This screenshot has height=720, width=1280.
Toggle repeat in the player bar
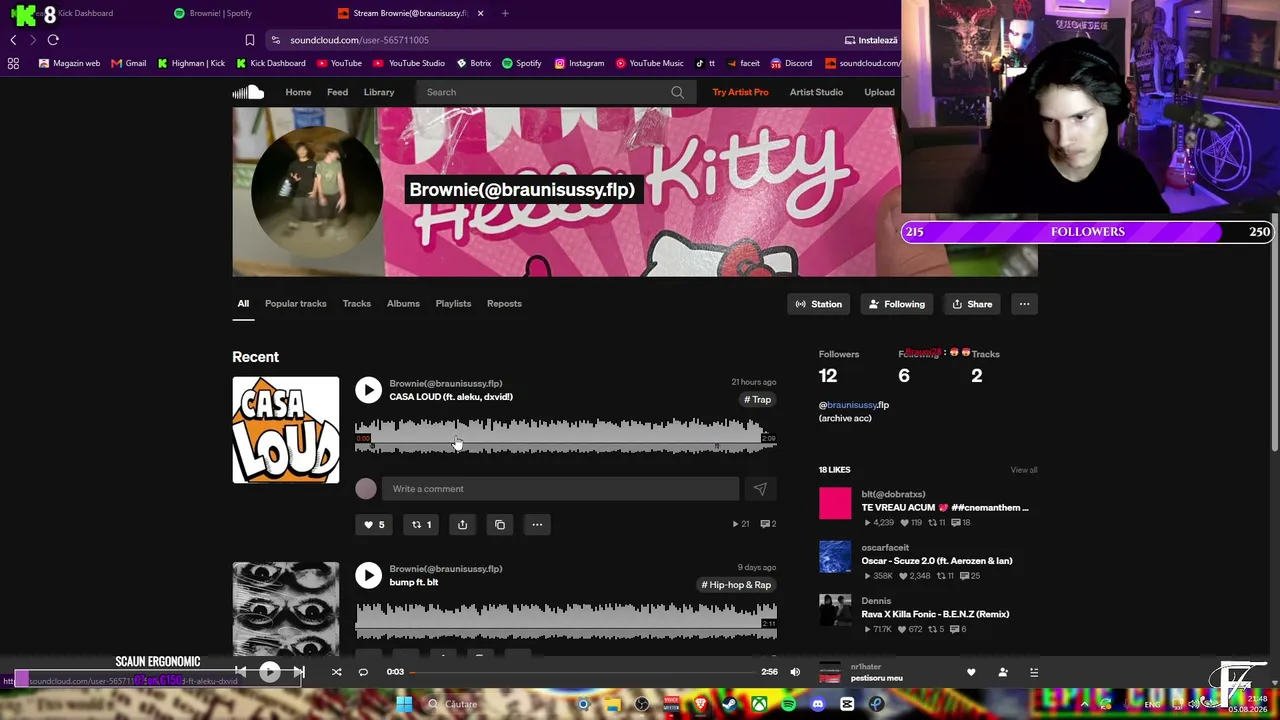click(x=363, y=672)
